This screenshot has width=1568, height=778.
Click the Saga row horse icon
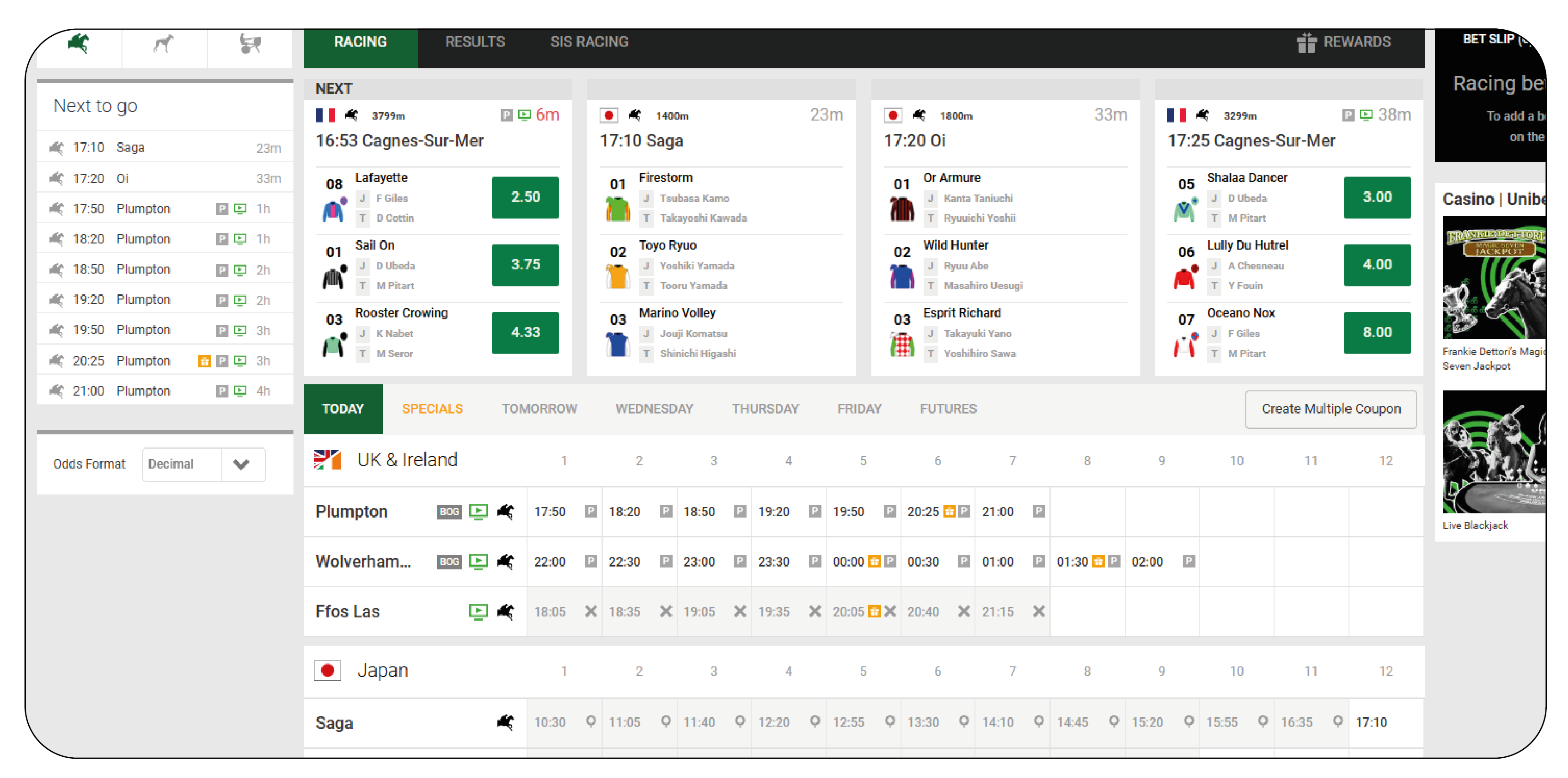click(505, 722)
